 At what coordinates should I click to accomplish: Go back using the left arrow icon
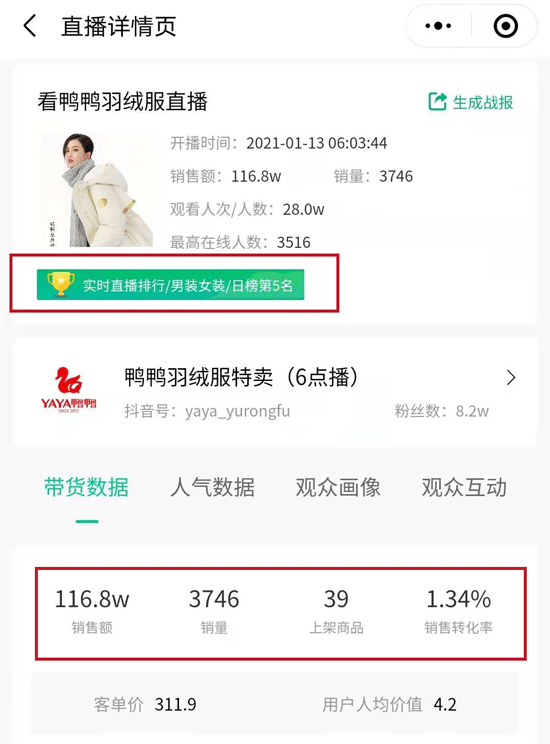point(29,26)
